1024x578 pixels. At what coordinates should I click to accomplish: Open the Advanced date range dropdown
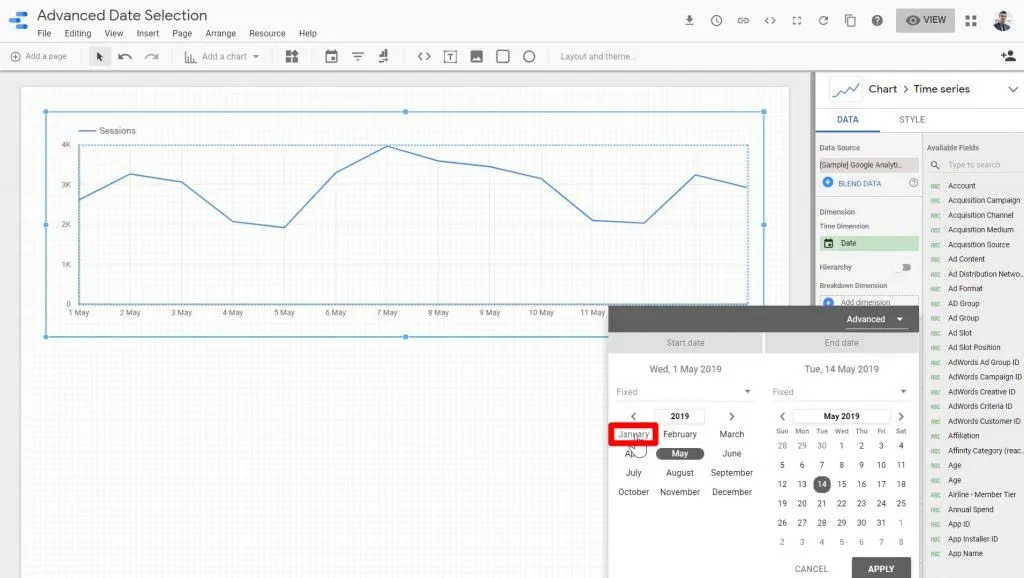tap(875, 319)
